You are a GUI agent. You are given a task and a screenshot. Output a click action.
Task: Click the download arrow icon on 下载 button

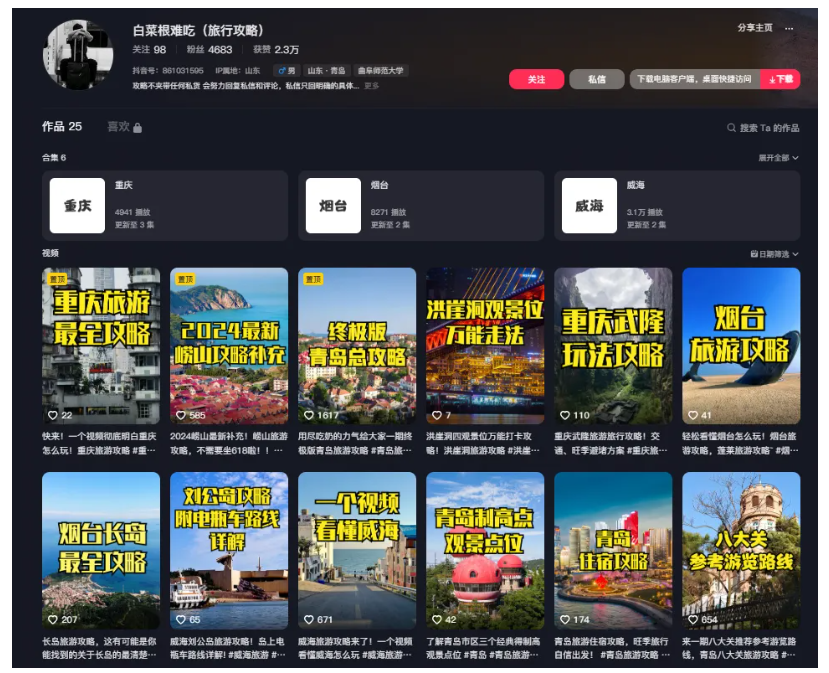click(775, 80)
